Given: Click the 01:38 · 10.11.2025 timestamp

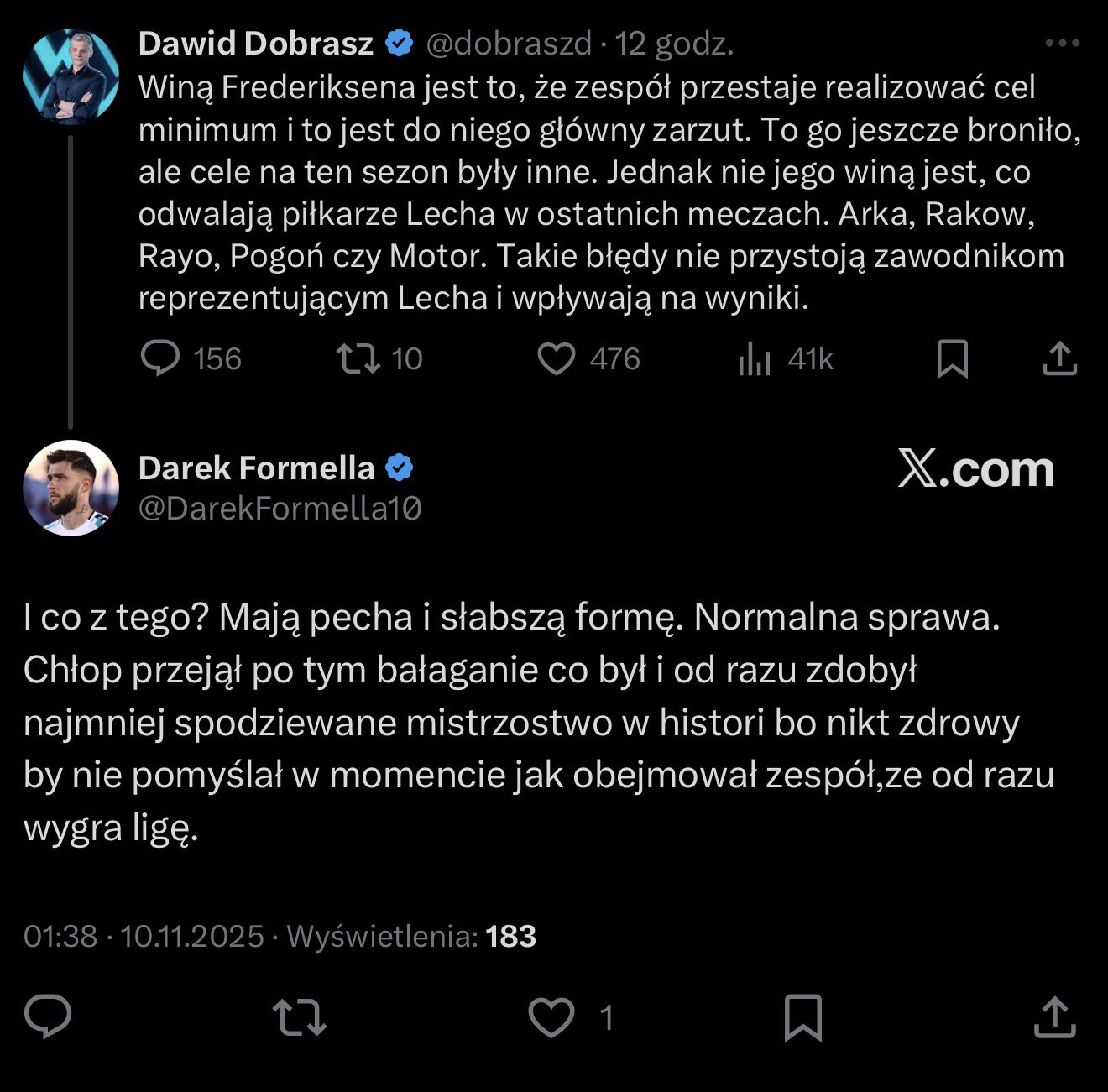Looking at the screenshot, I should point(144,936).
